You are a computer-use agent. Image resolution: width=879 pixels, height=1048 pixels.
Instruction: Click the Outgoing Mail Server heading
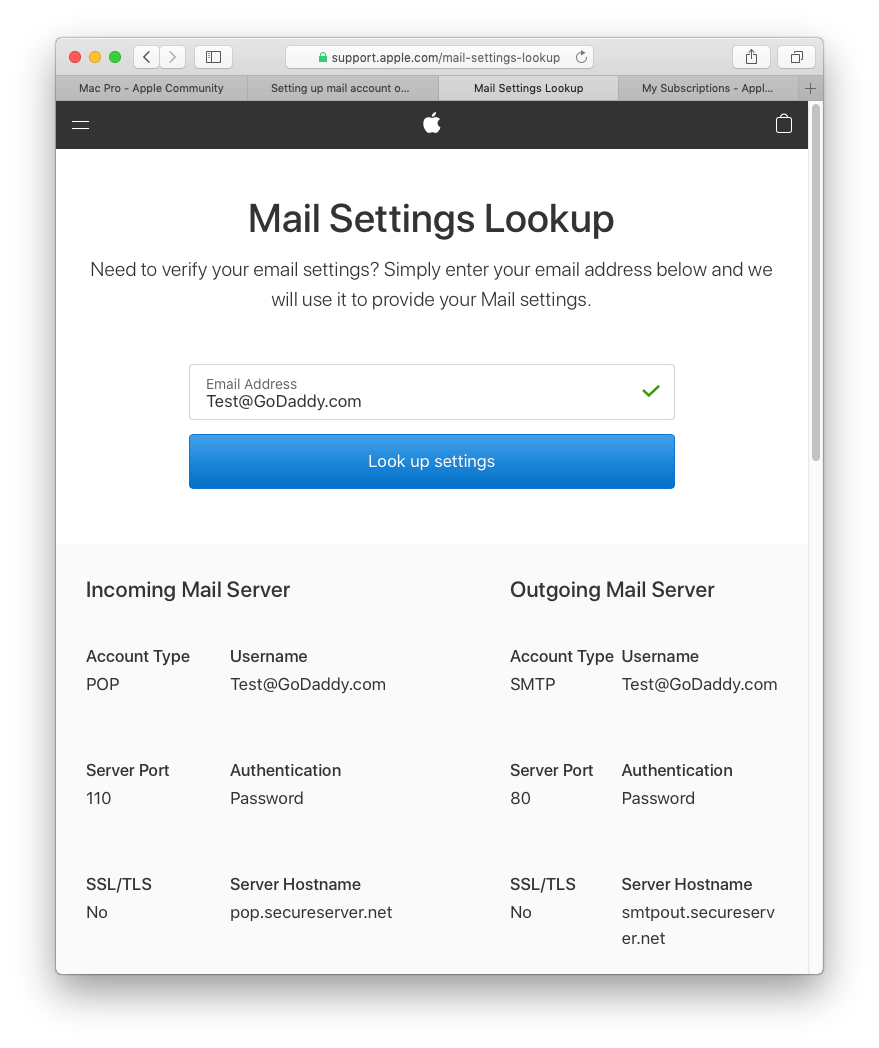coord(612,590)
